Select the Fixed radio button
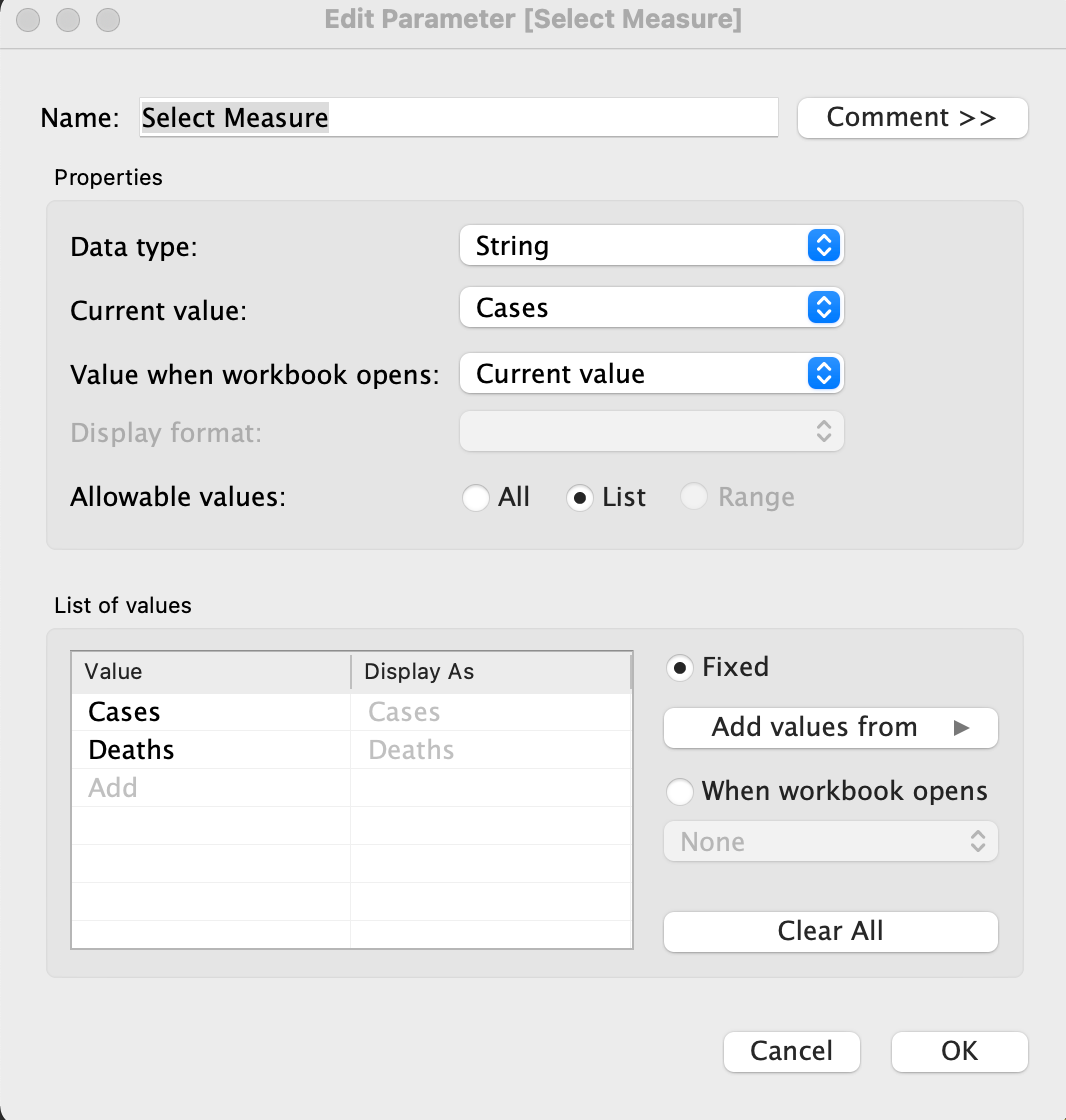The width and height of the screenshot is (1066, 1120). point(681,667)
